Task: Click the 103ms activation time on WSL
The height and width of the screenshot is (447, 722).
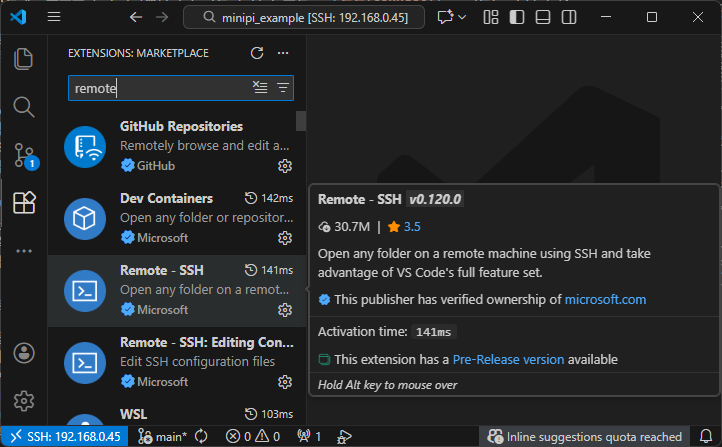Action: 269,414
